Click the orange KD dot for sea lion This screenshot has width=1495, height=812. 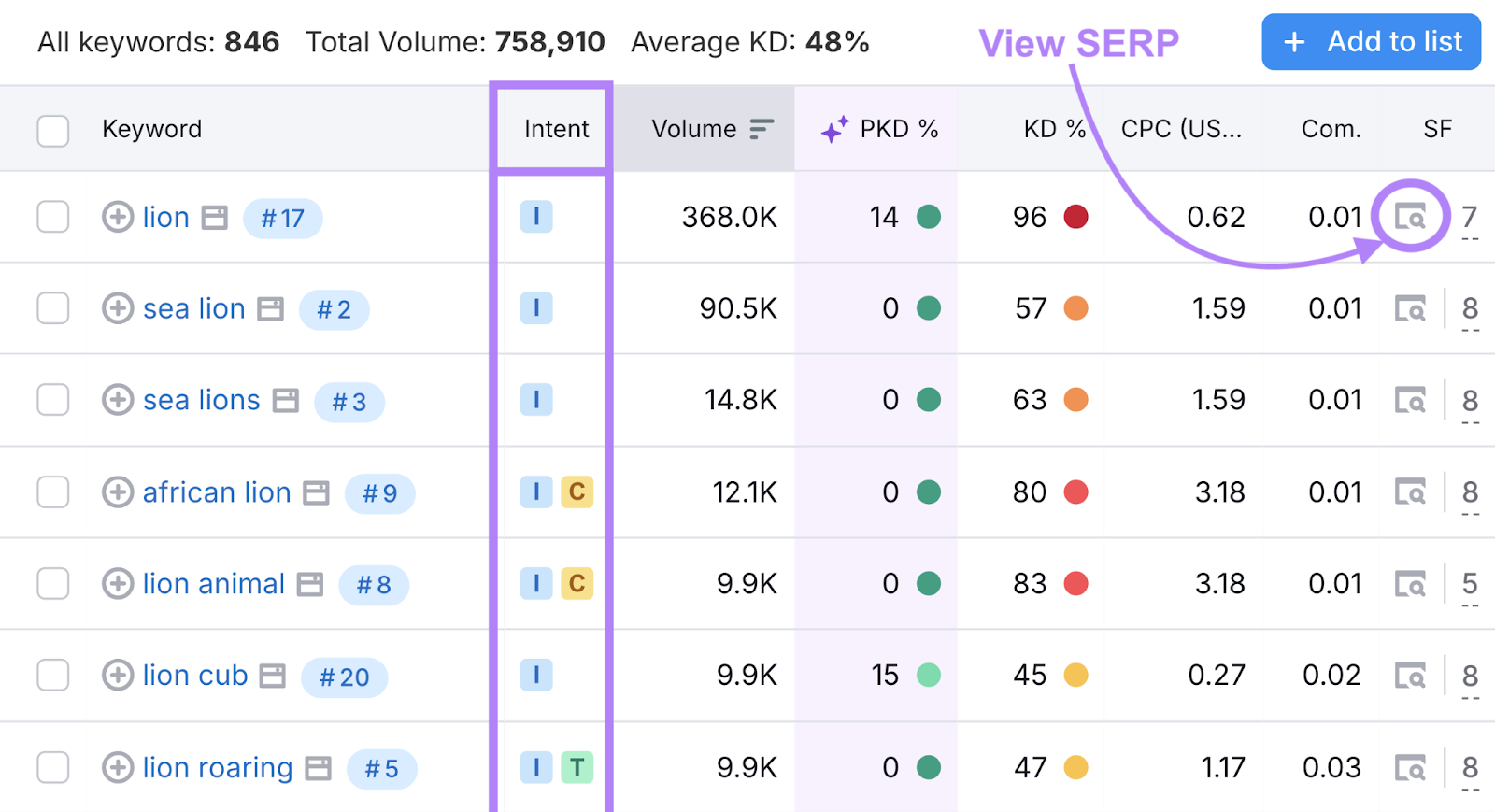tap(1076, 308)
